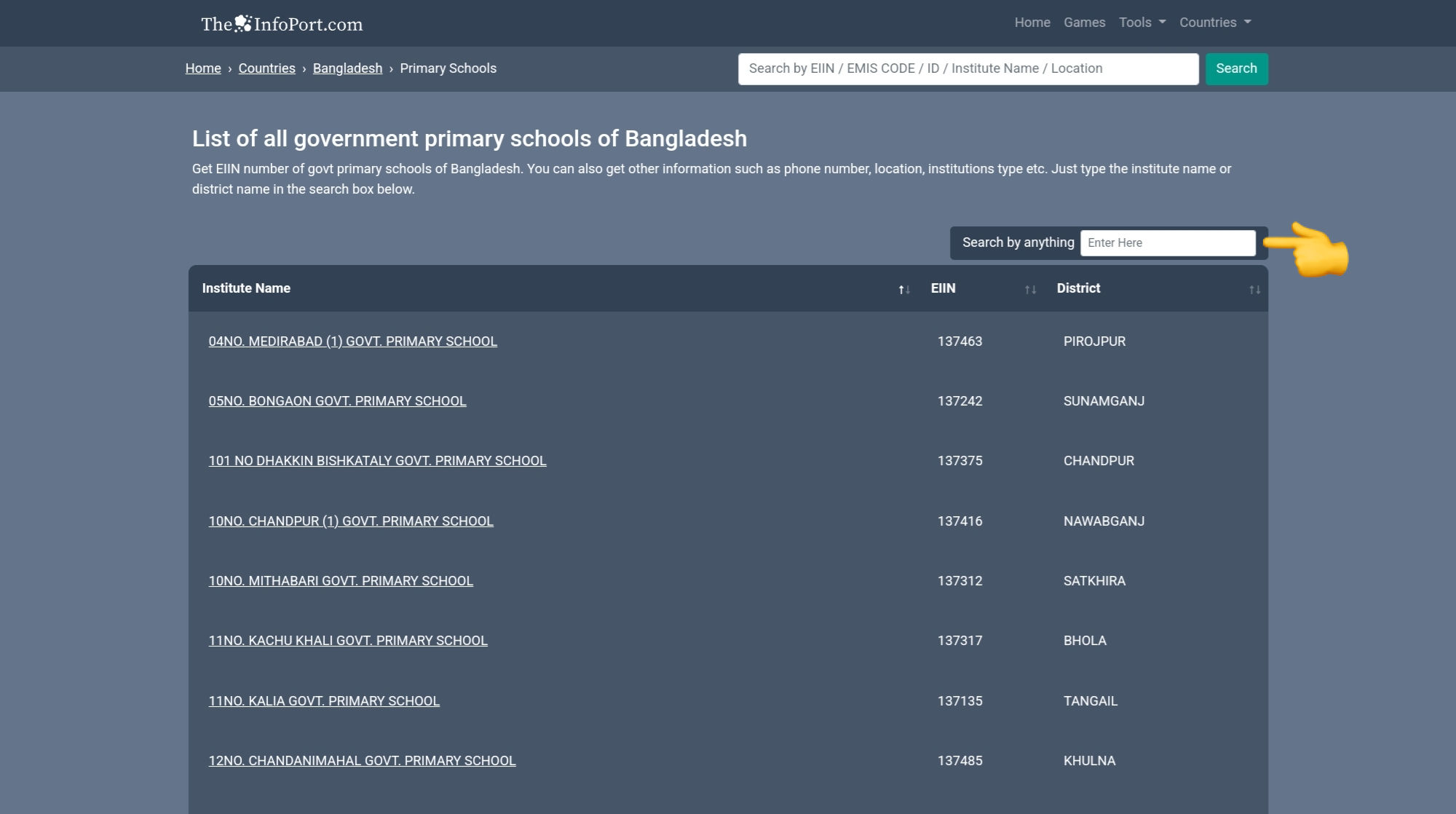
Task: Expand the Countries dropdown menu
Action: pyautogui.click(x=1215, y=23)
